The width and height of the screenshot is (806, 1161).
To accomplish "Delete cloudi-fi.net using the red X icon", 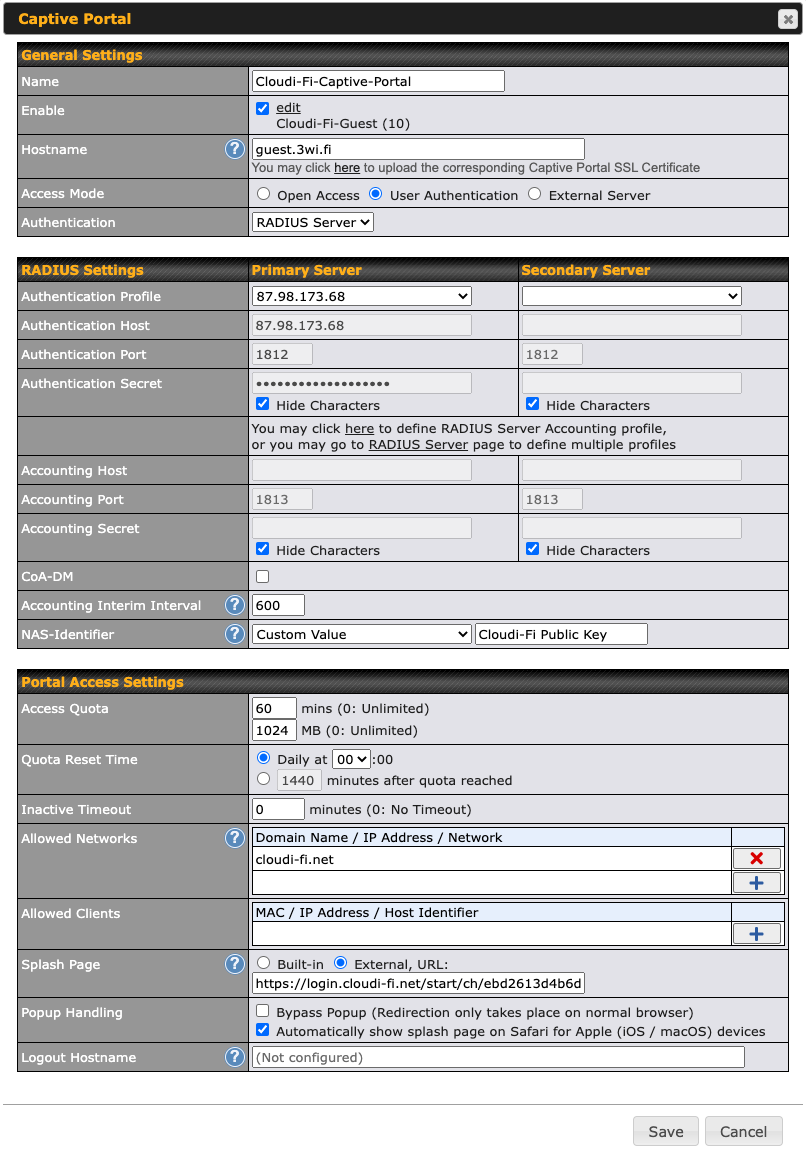I will pyautogui.click(x=757, y=858).
